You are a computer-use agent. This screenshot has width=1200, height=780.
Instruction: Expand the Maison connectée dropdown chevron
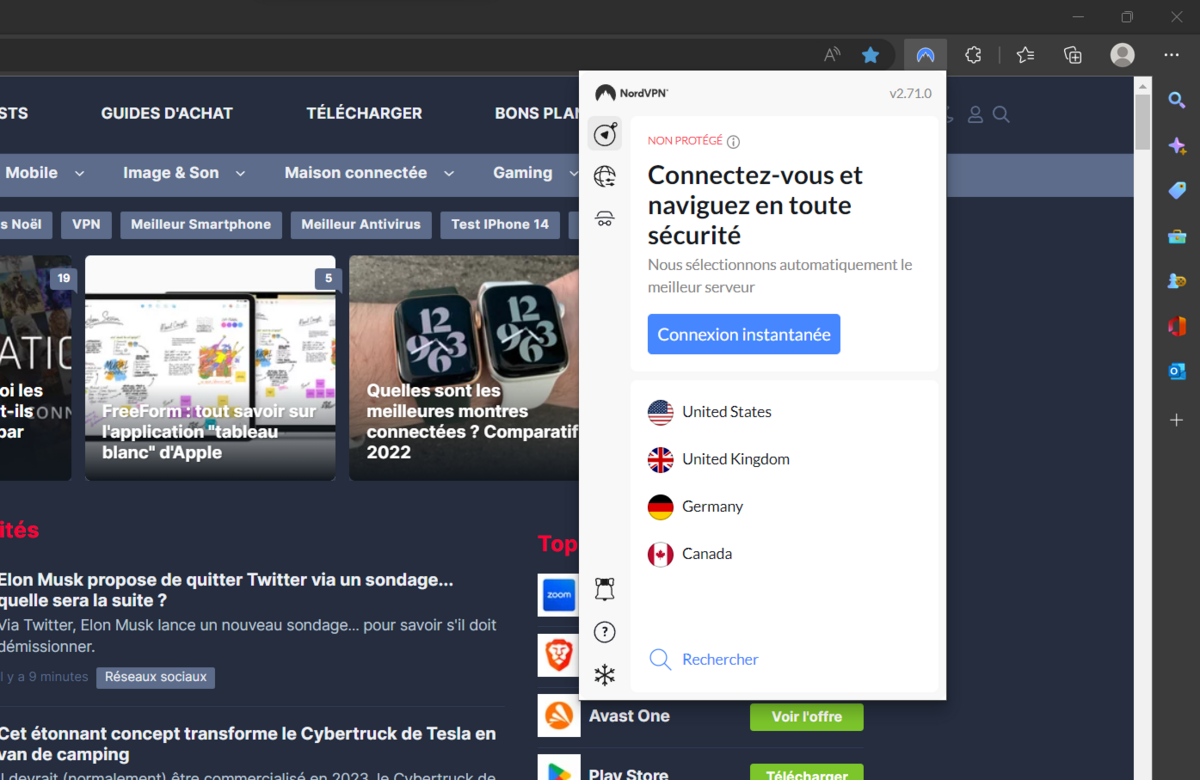point(449,174)
